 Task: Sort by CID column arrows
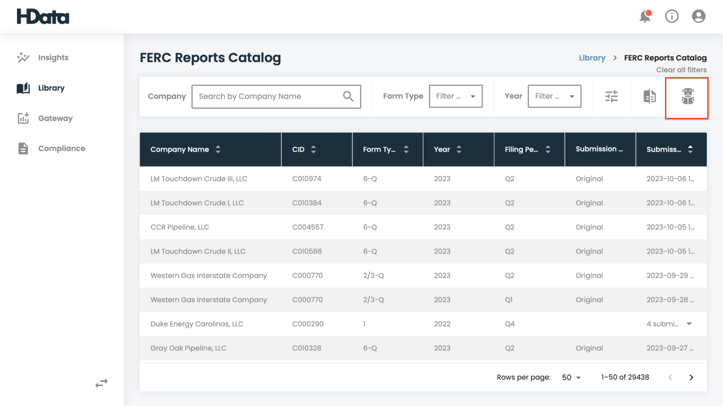pyautogui.click(x=313, y=149)
